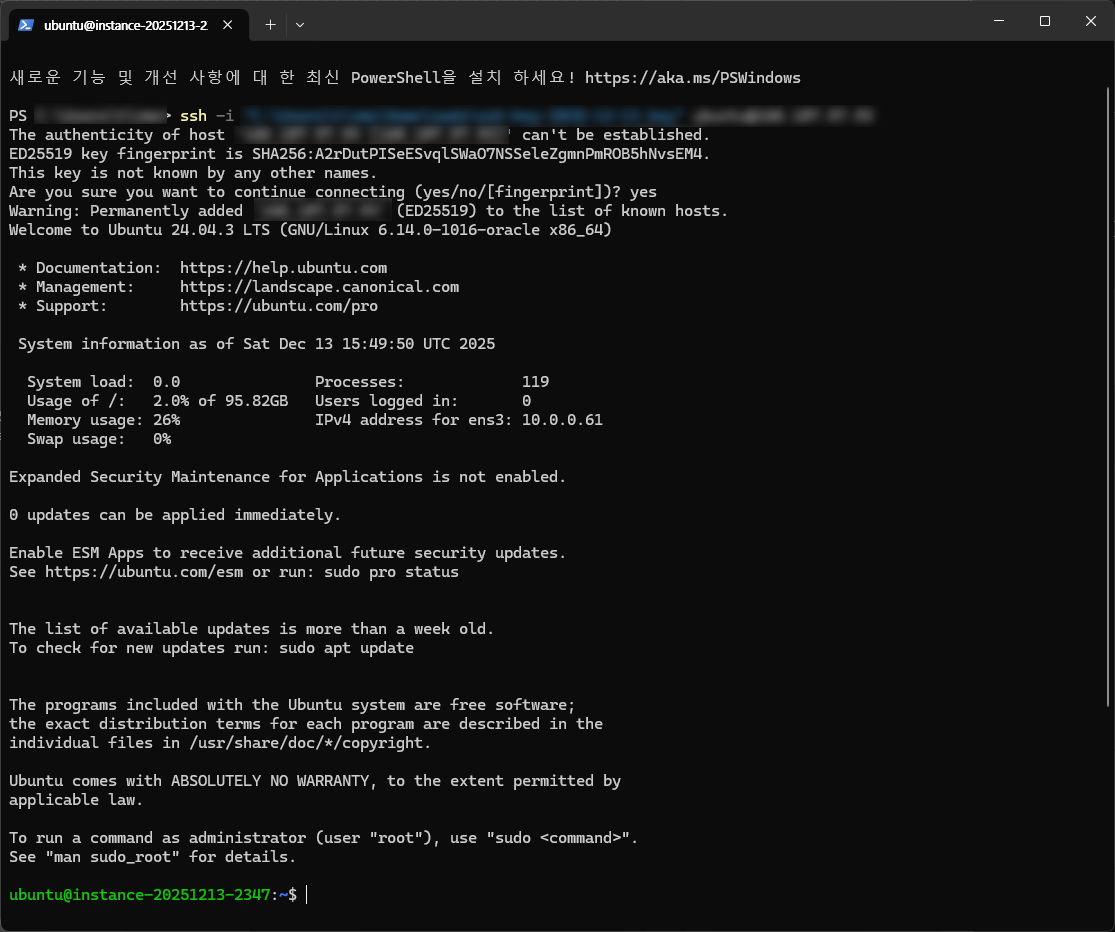Open the https://ubuntu.com/esm link
Image resolution: width=1115 pixels, height=932 pixels.
[x=144, y=572]
